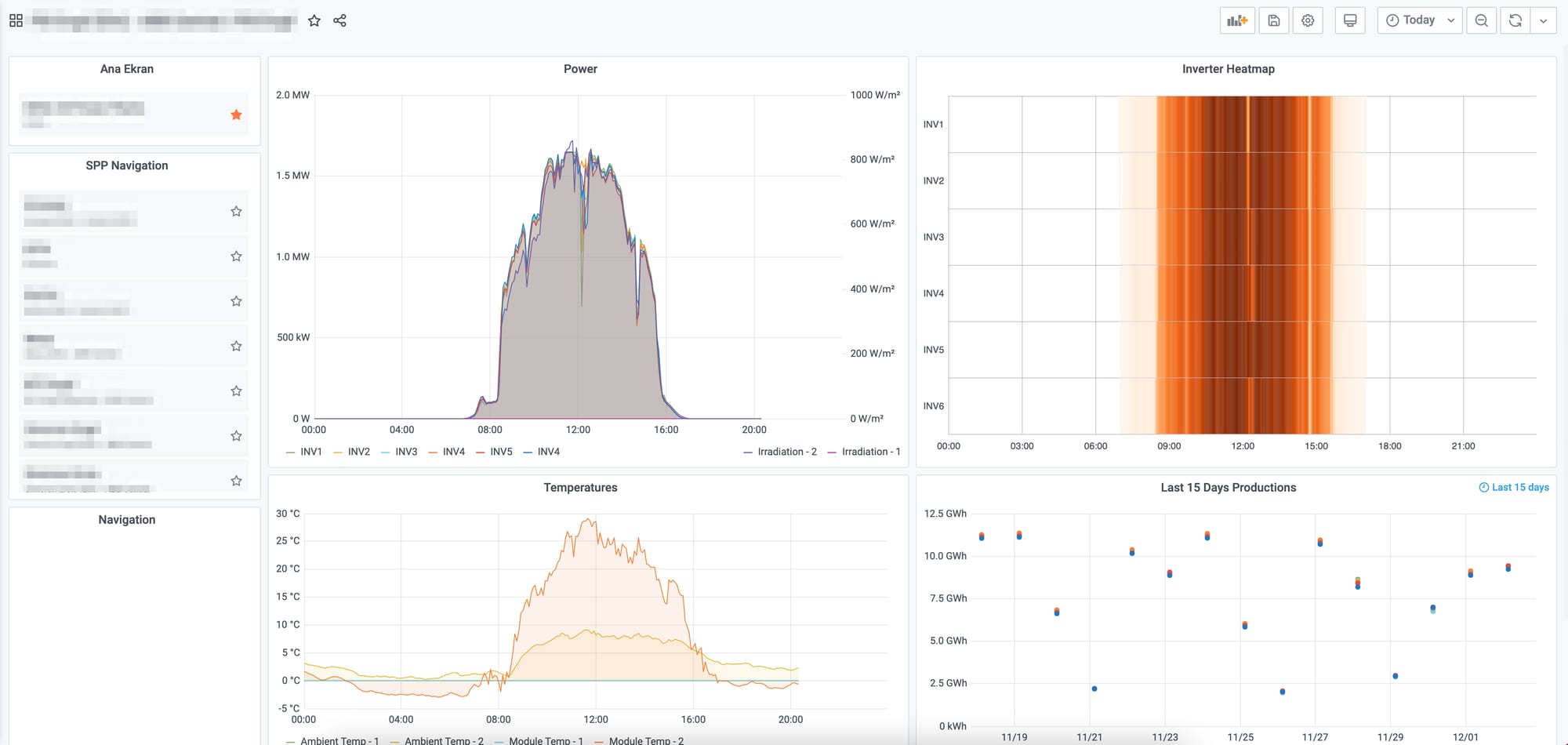Save the dashboard with the disk icon

pyautogui.click(x=1274, y=20)
